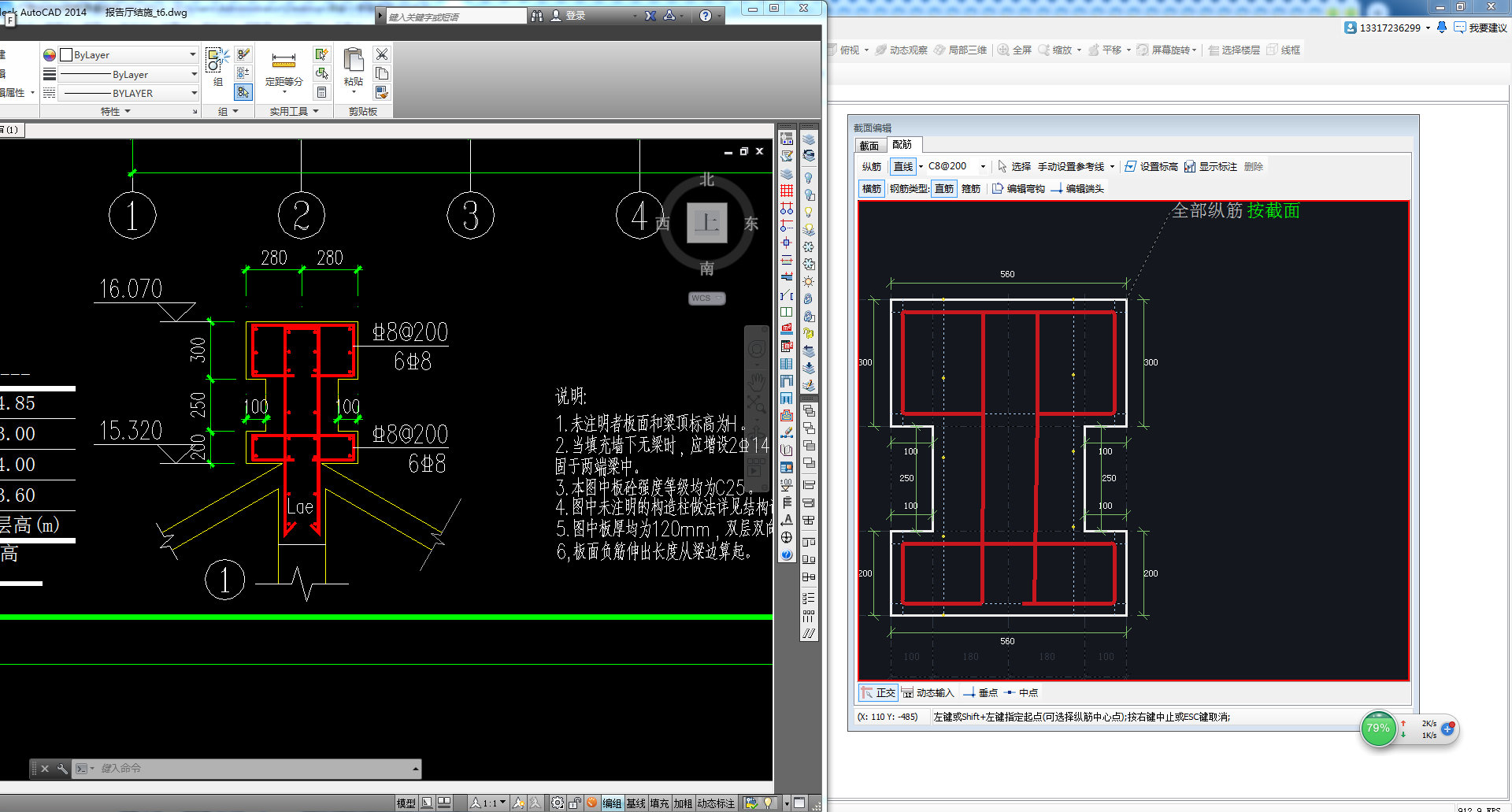1512x812 pixels.
Task: Click the linetype icon in properties panel
Action: (x=50, y=93)
